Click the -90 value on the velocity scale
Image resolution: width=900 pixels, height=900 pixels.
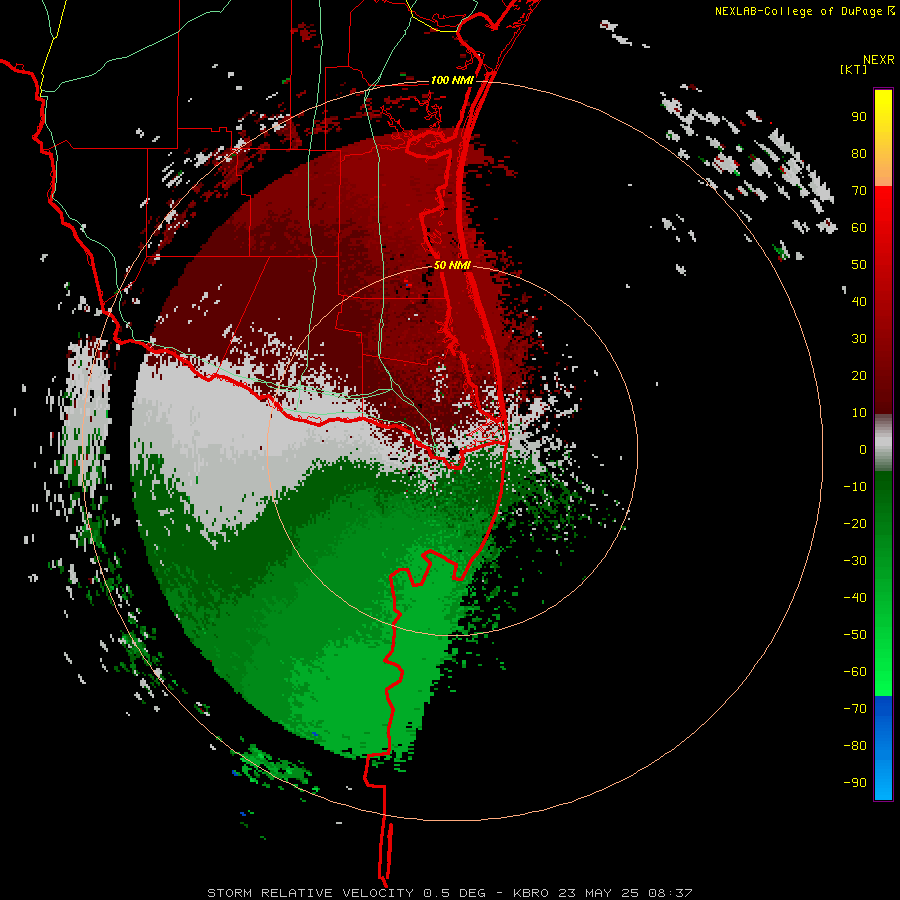[855, 783]
